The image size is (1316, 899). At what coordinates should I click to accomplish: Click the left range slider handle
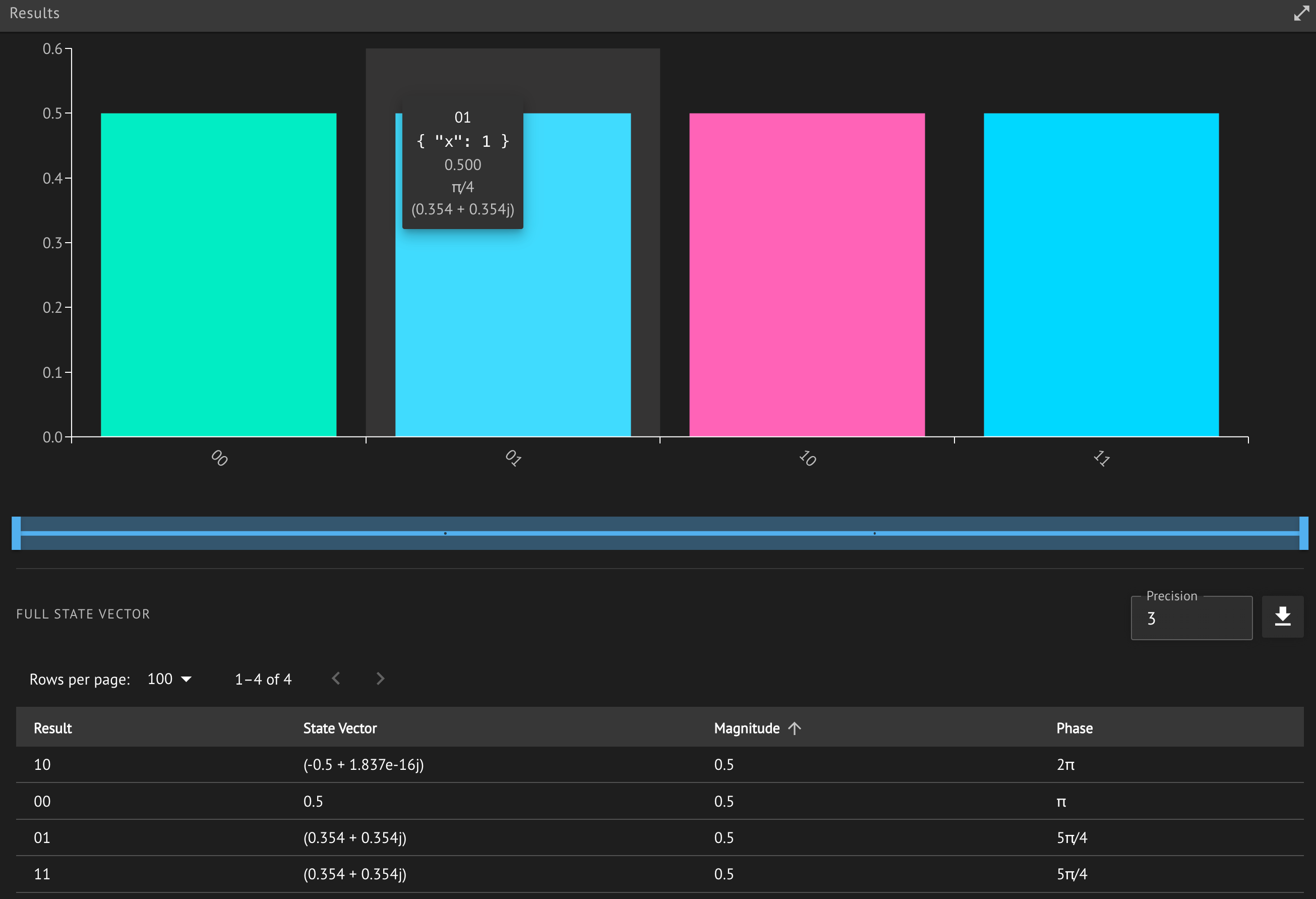pos(17,533)
